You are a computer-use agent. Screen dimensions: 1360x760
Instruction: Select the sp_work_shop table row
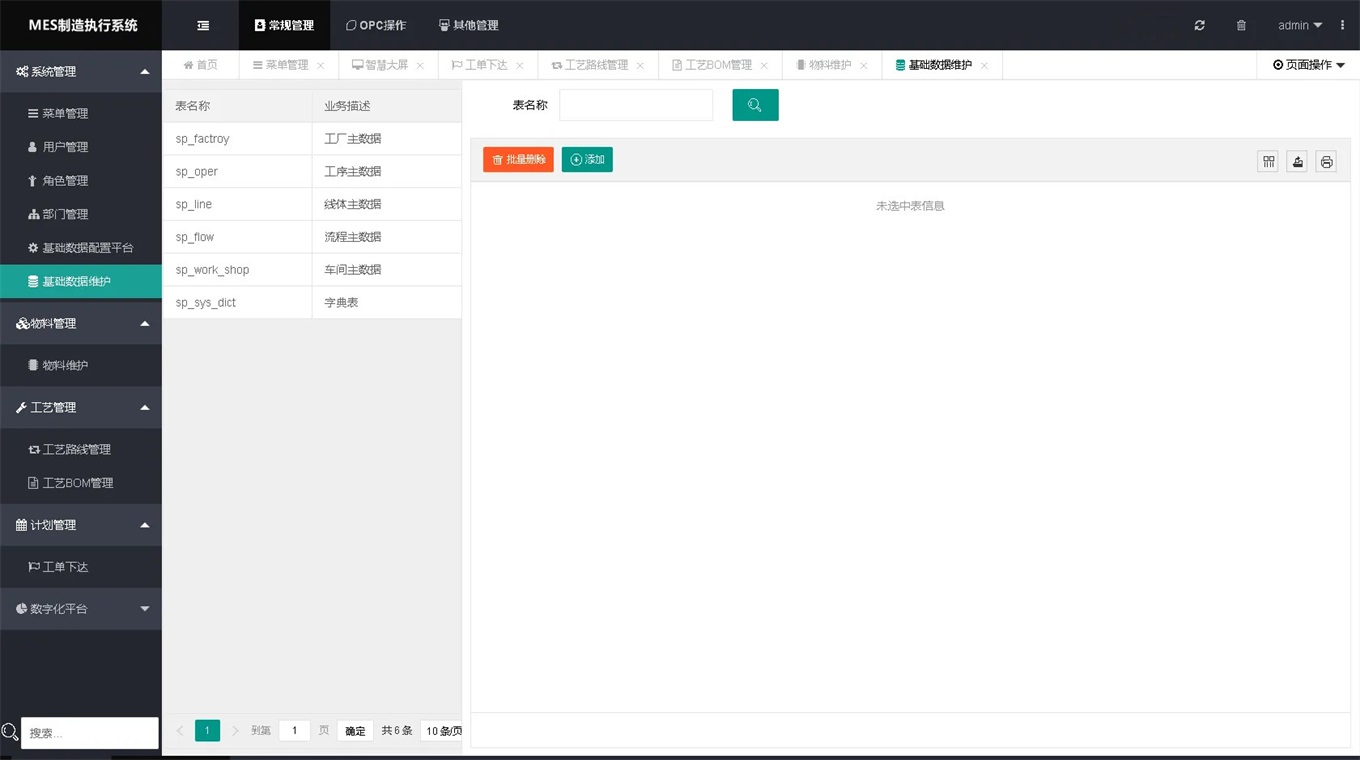312,270
